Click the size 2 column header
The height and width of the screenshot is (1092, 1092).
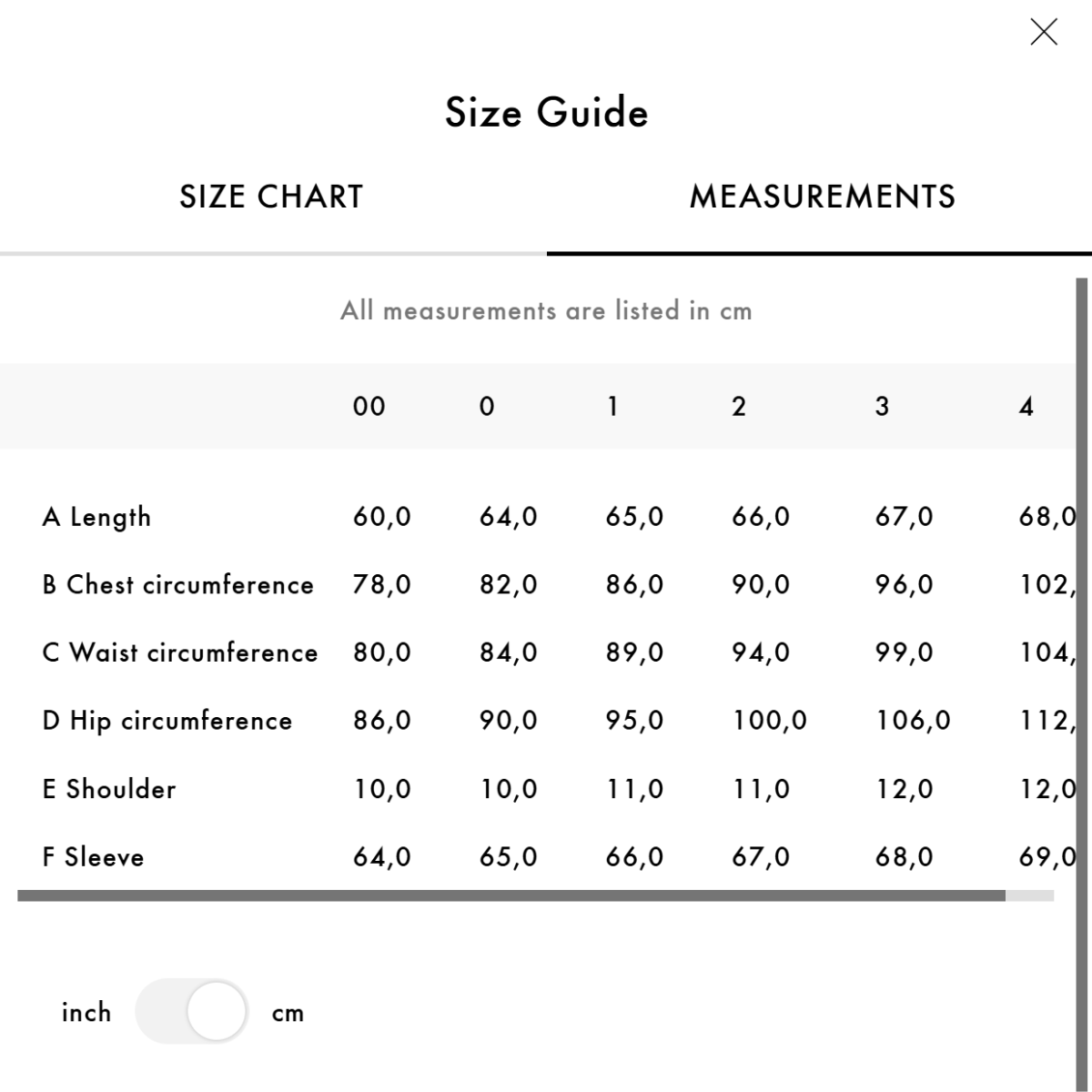tap(739, 406)
